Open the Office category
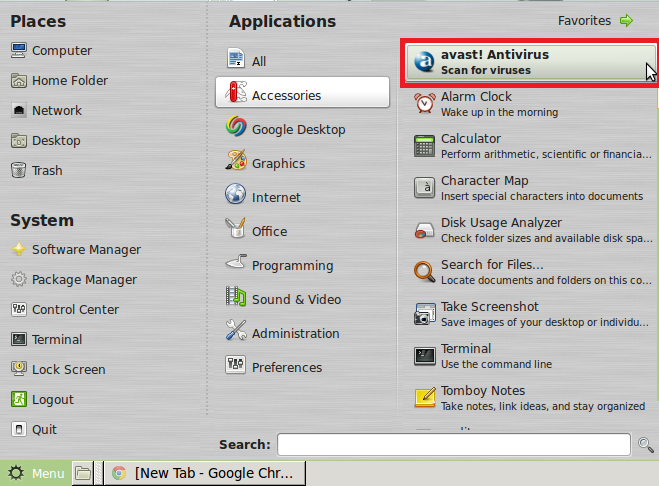The height and width of the screenshot is (486, 659). [x=256, y=229]
